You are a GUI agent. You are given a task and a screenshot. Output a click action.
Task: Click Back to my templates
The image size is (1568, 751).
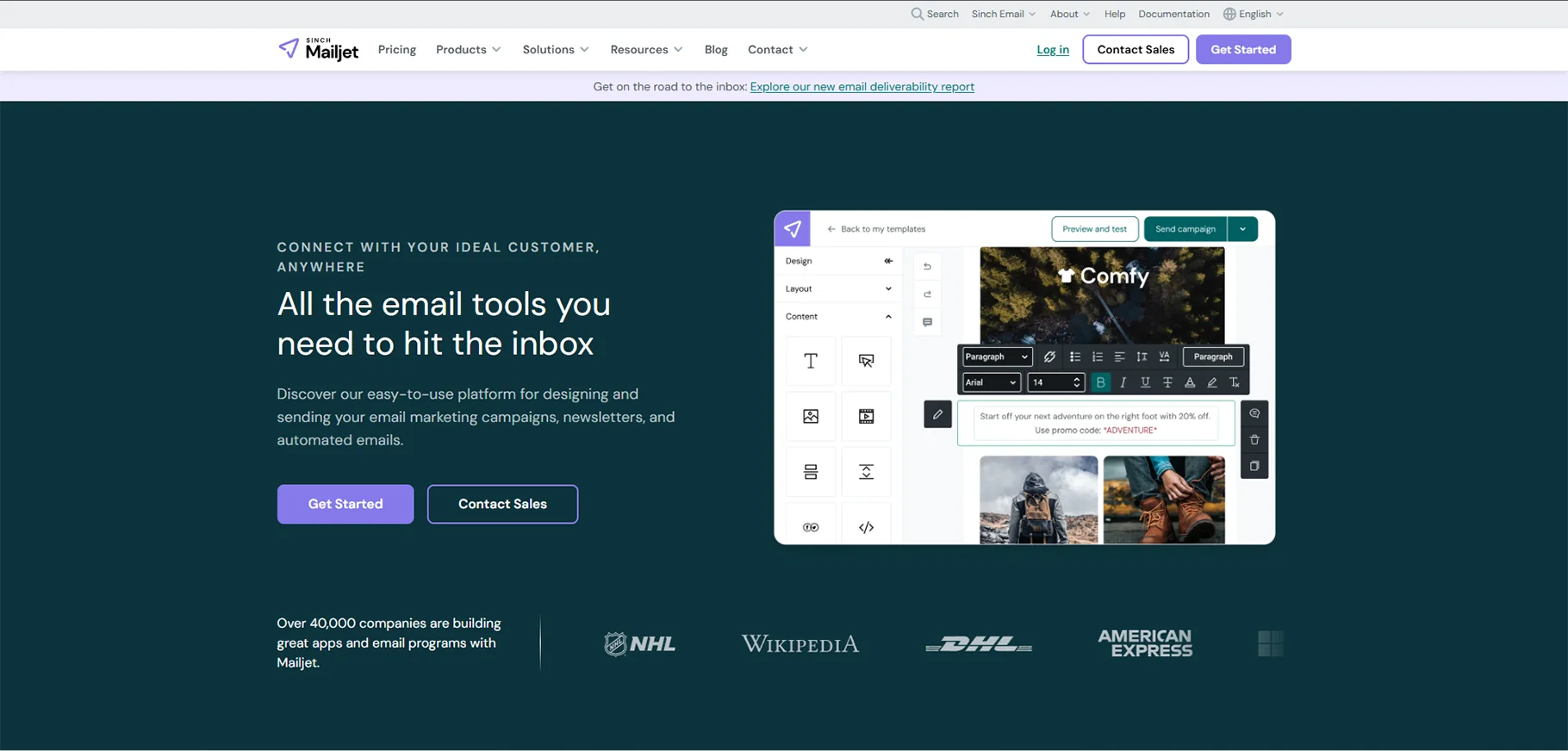click(876, 229)
